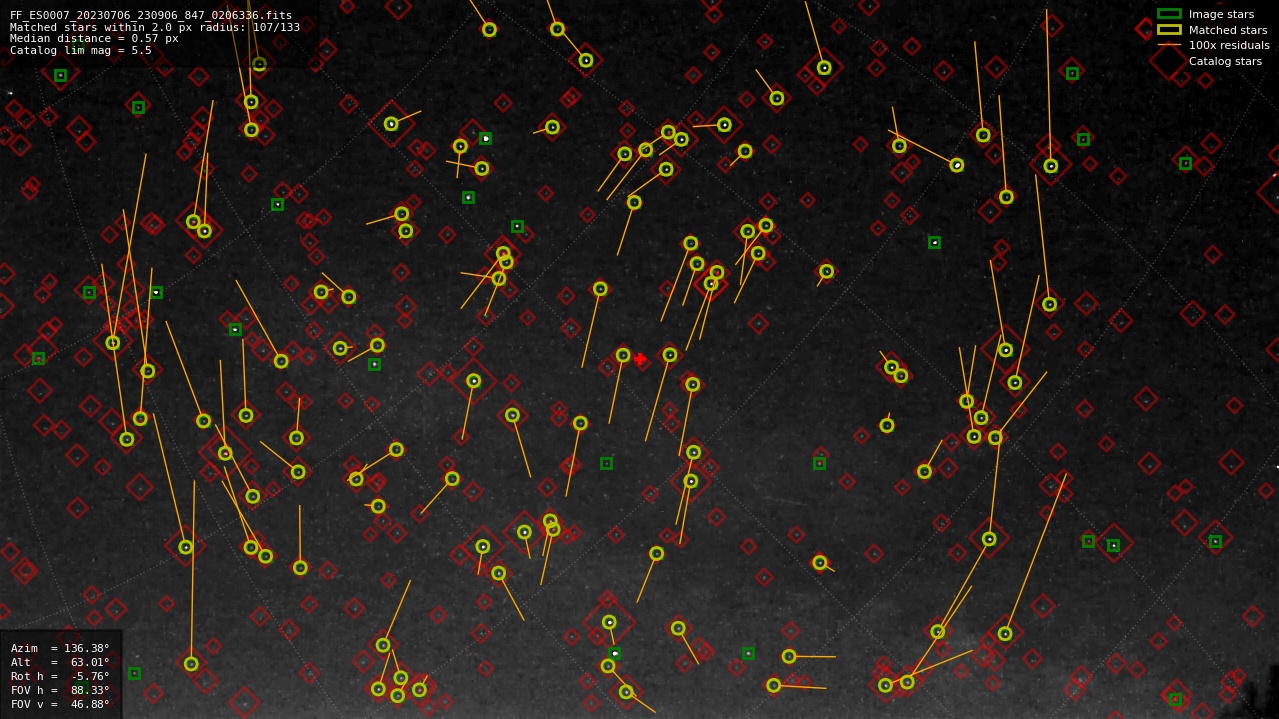
Task: Click the 'Catalog lim mag = 5.5' line
Action: (x=81, y=50)
